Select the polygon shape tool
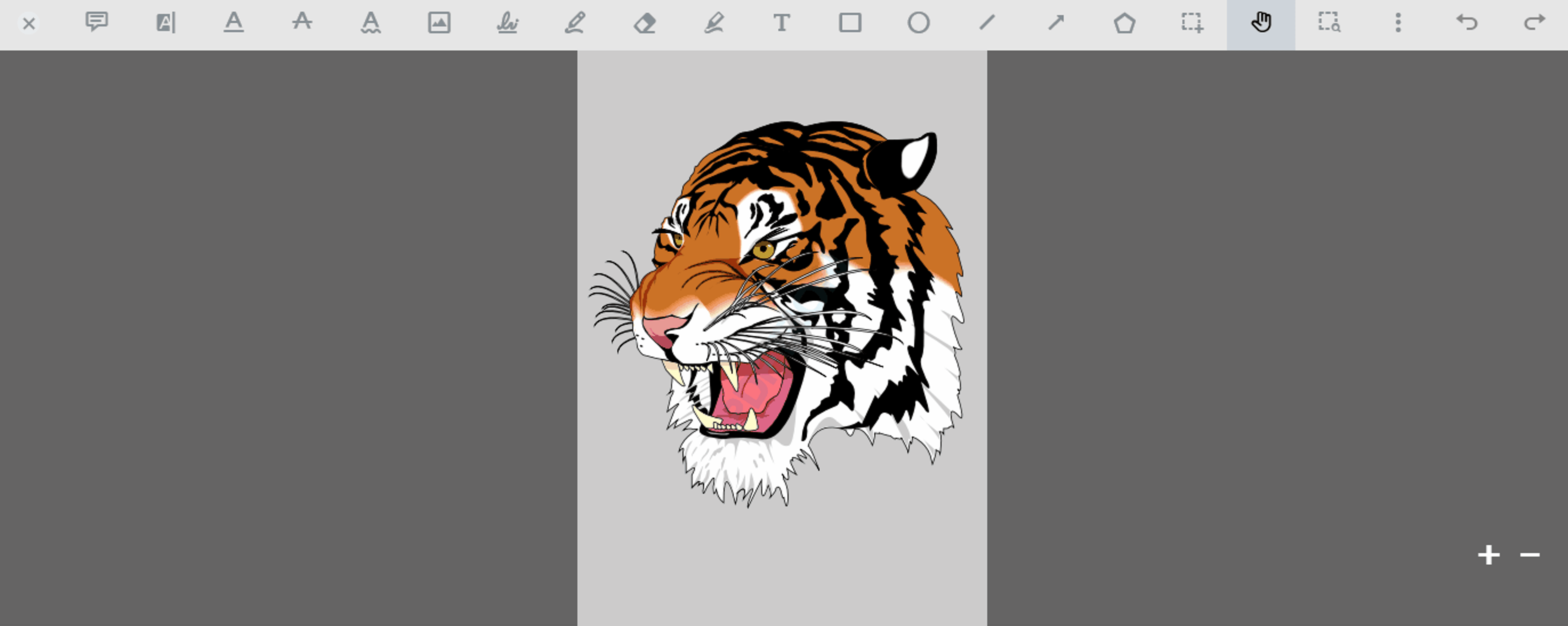Image resolution: width=1568 pixels, height=626 pixels. click(1124, 22)
